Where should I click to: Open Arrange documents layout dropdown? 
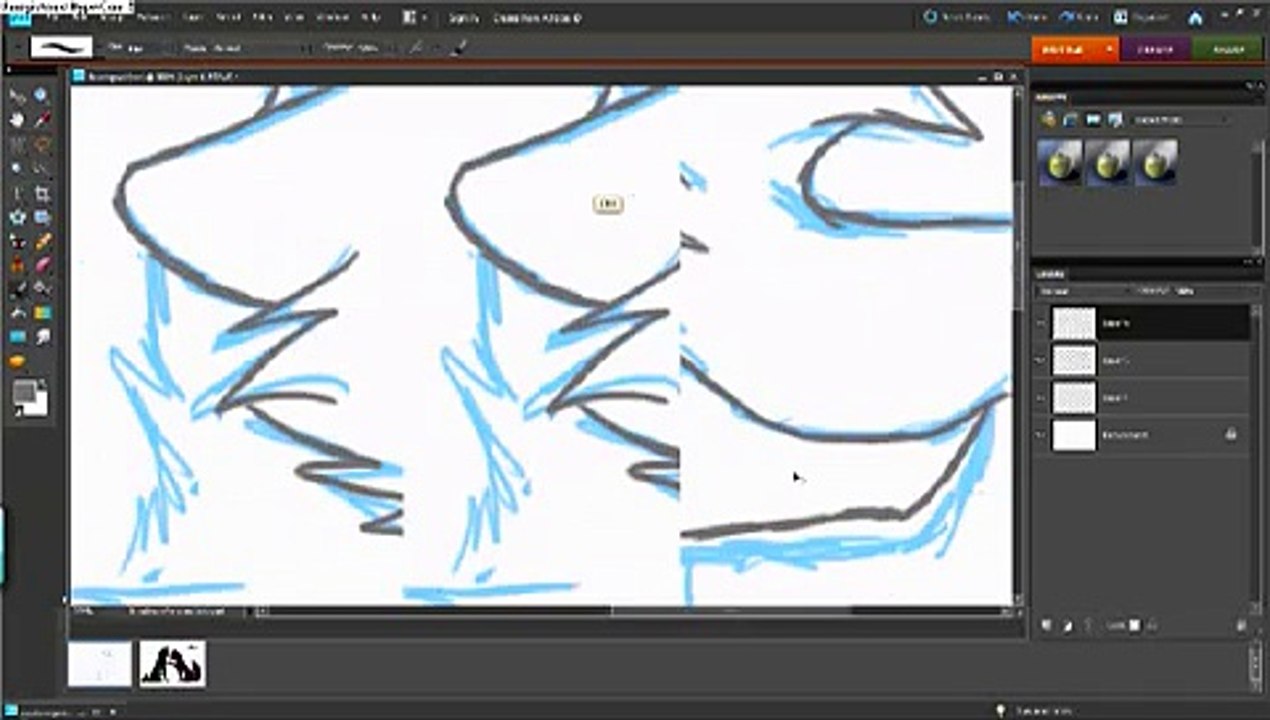point(413,18)
